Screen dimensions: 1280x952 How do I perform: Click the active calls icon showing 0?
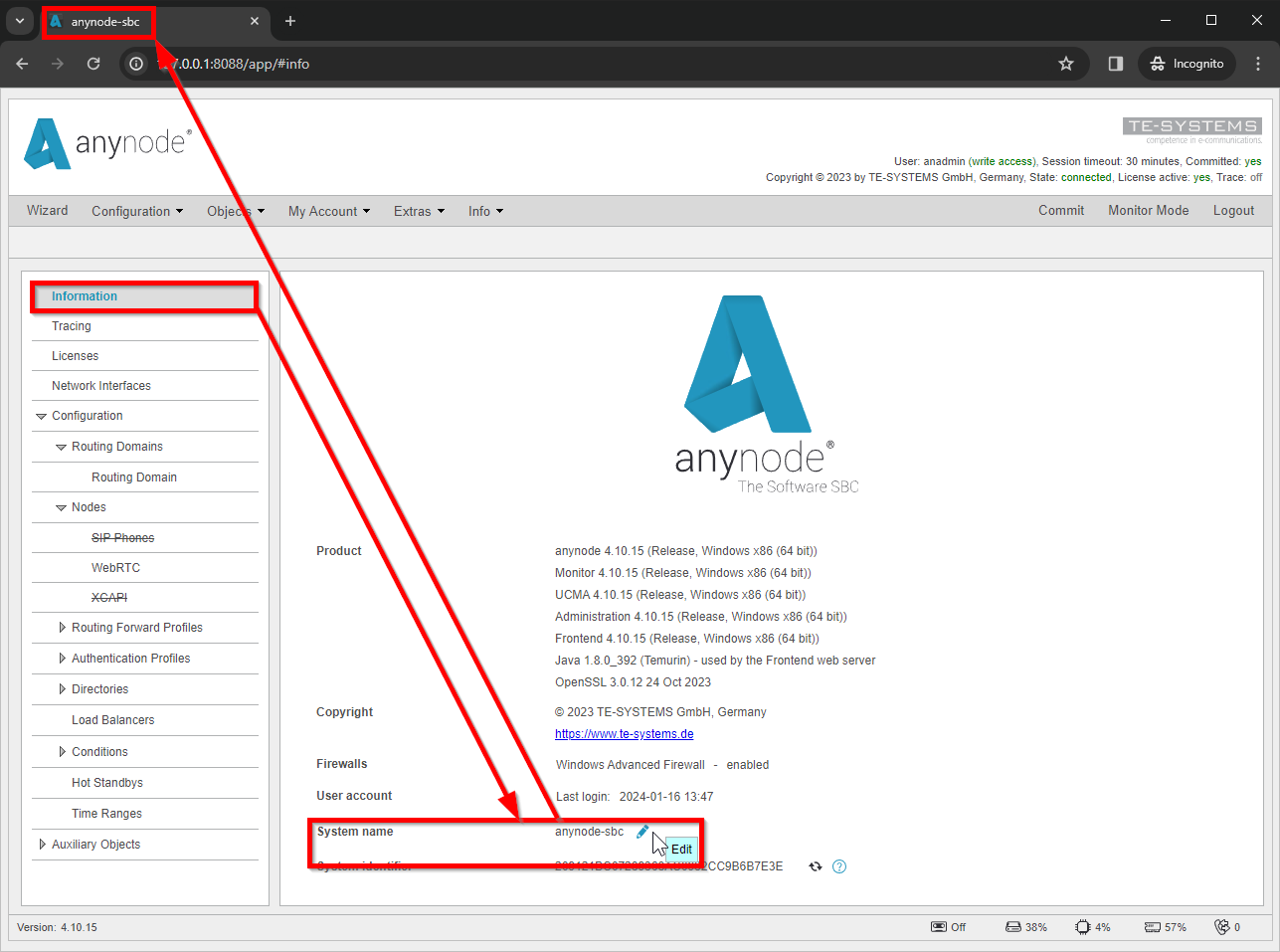click(1220, 926)
